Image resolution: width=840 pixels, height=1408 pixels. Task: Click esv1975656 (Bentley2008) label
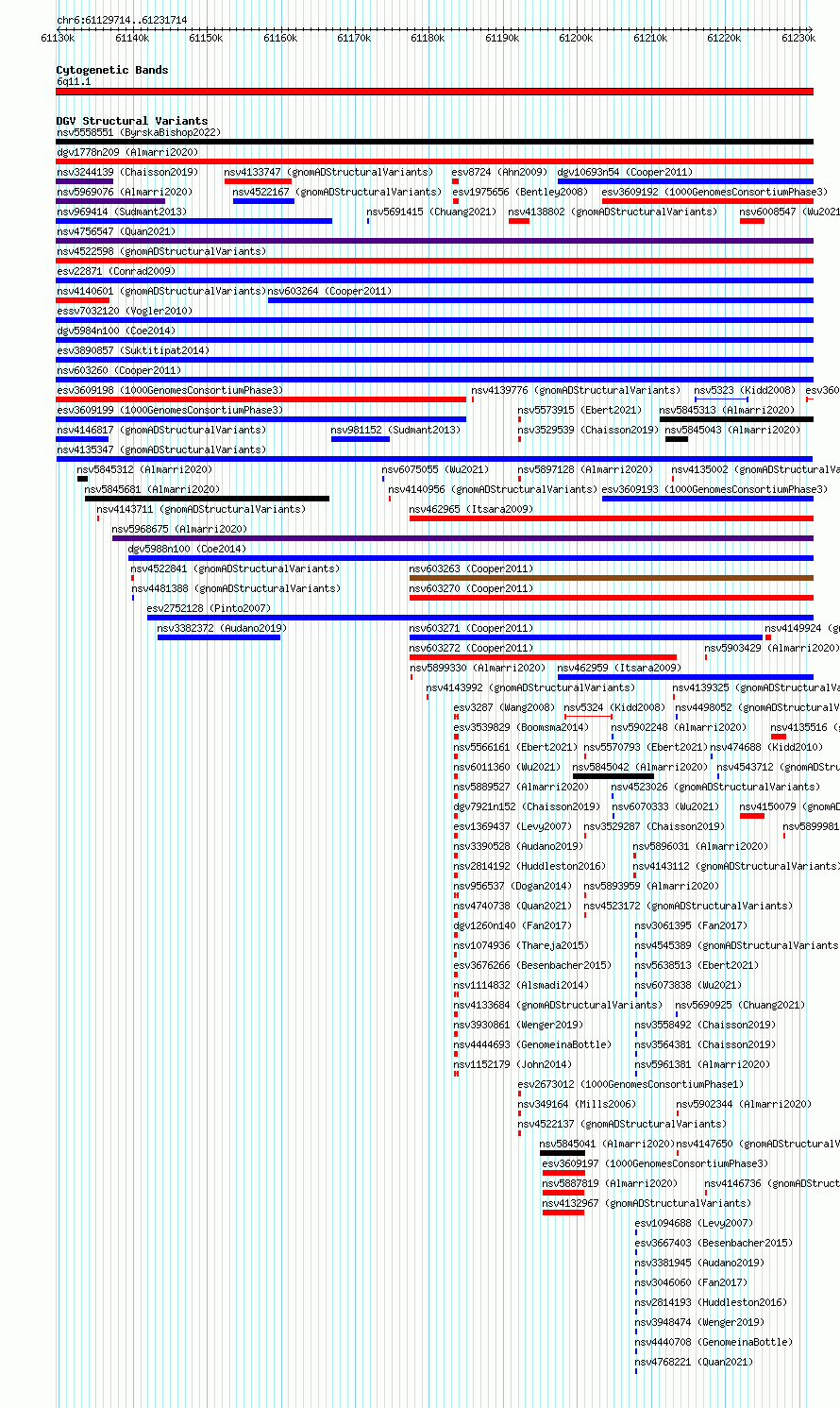pyautogui.click(x=520, y=193)
